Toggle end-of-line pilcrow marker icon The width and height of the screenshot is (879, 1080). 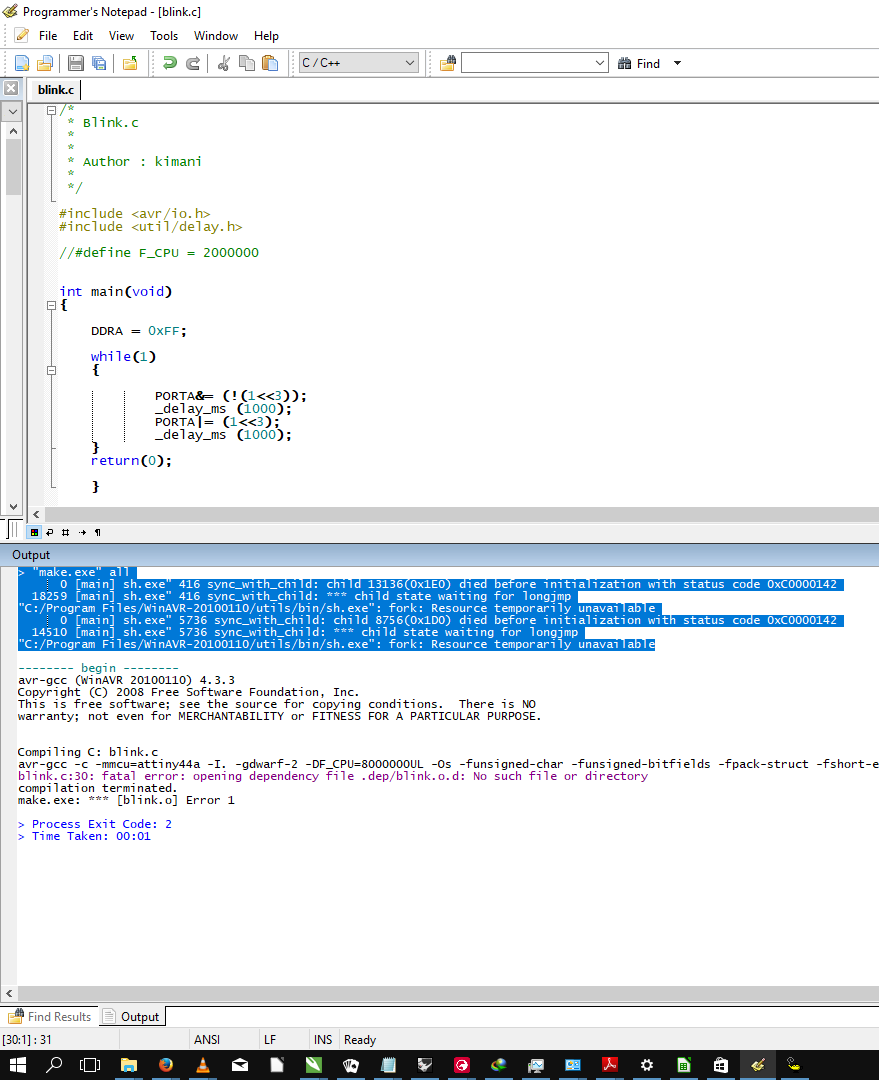pyautogui.click(x=98, y=532)
